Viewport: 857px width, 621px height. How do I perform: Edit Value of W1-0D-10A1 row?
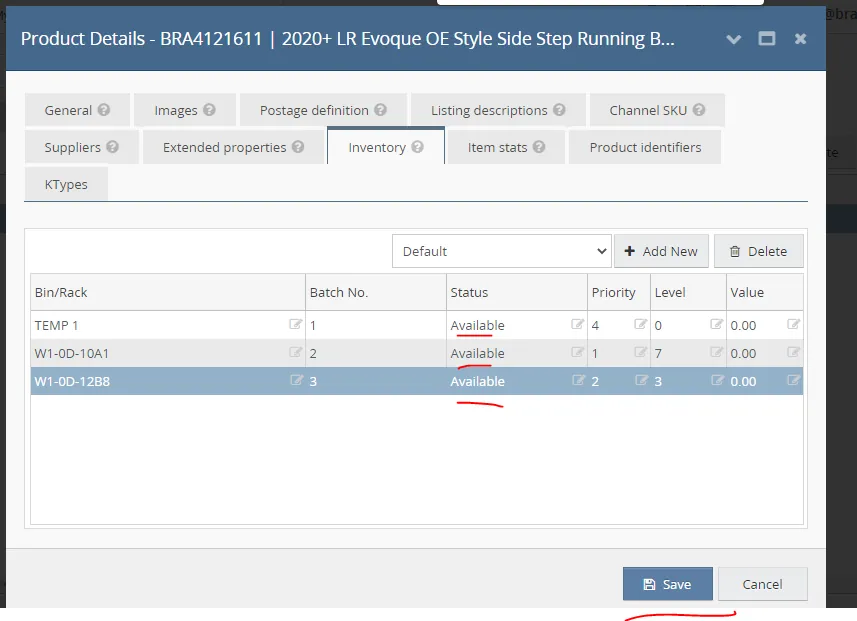point(794,352)
